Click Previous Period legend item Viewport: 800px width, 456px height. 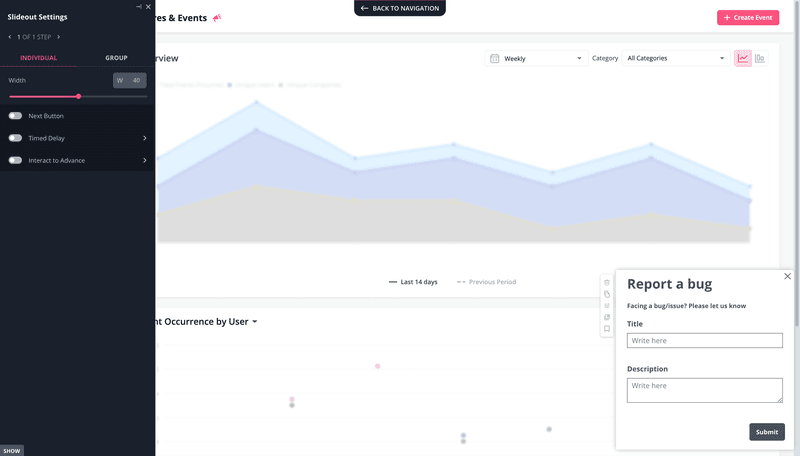pos(487,282)
